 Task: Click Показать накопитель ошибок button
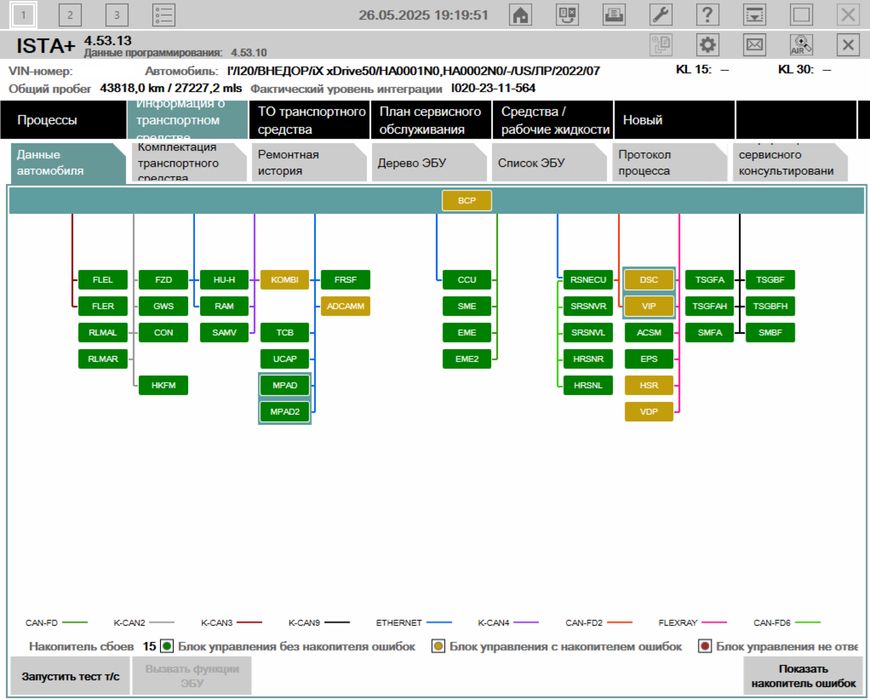coord(803,676)
